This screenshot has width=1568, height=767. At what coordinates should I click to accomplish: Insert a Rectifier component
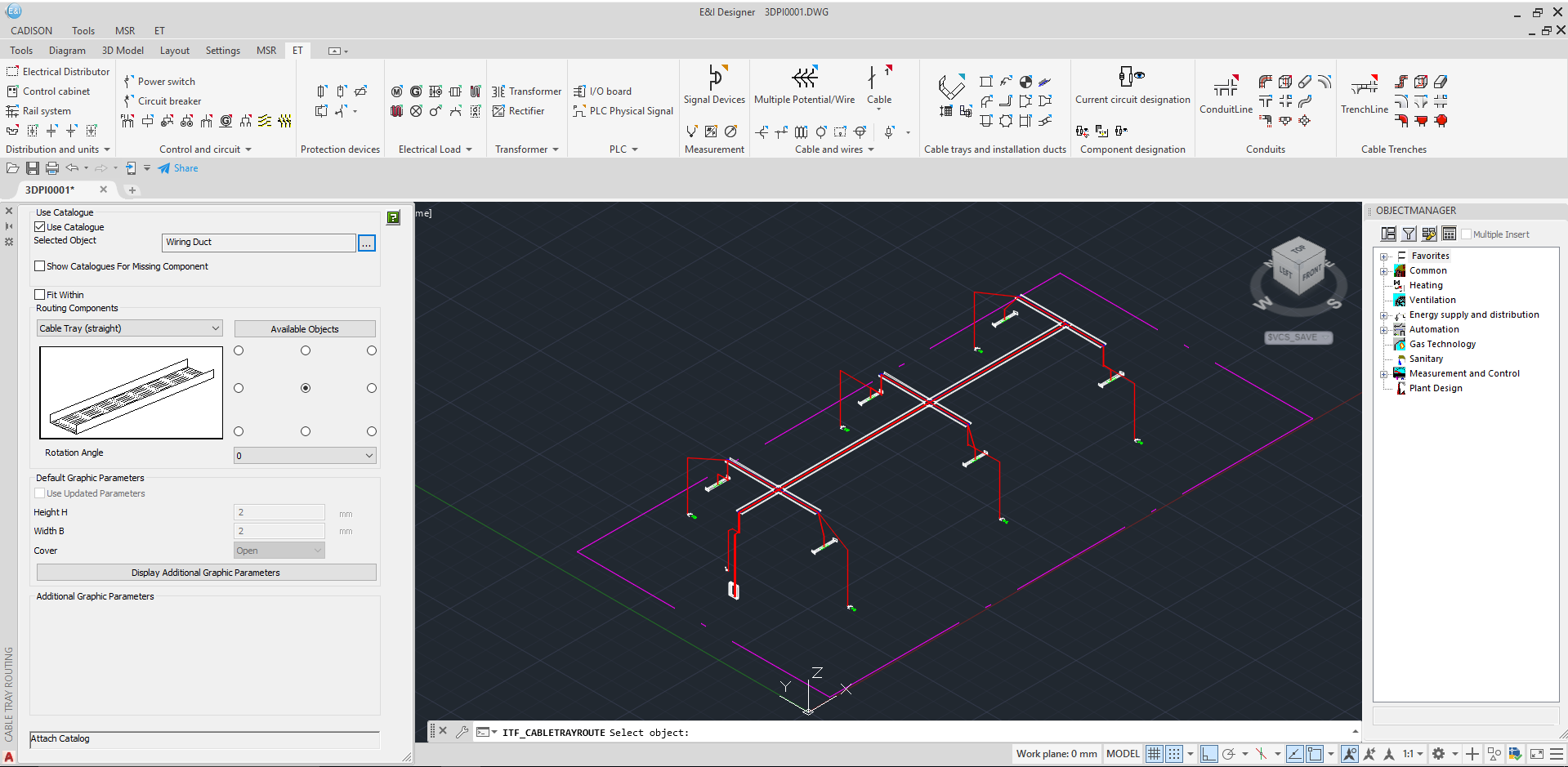tap(518, 111)
